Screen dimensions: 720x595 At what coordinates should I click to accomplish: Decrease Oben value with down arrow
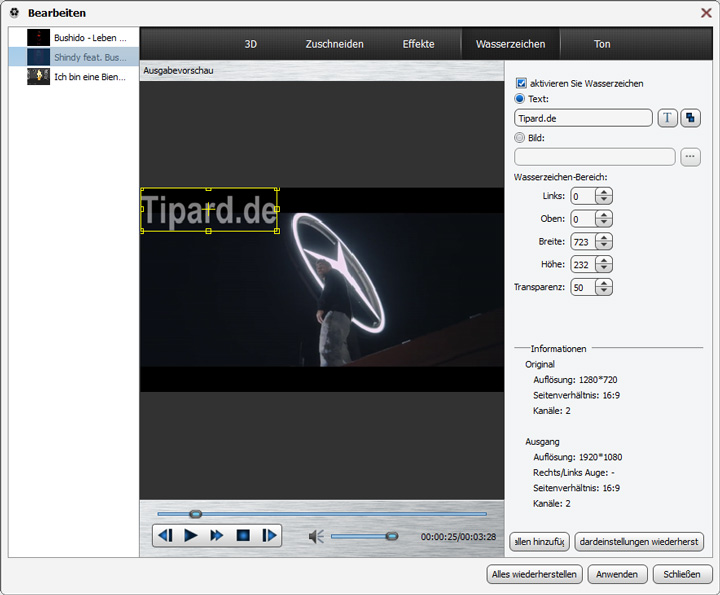point(604,223)
